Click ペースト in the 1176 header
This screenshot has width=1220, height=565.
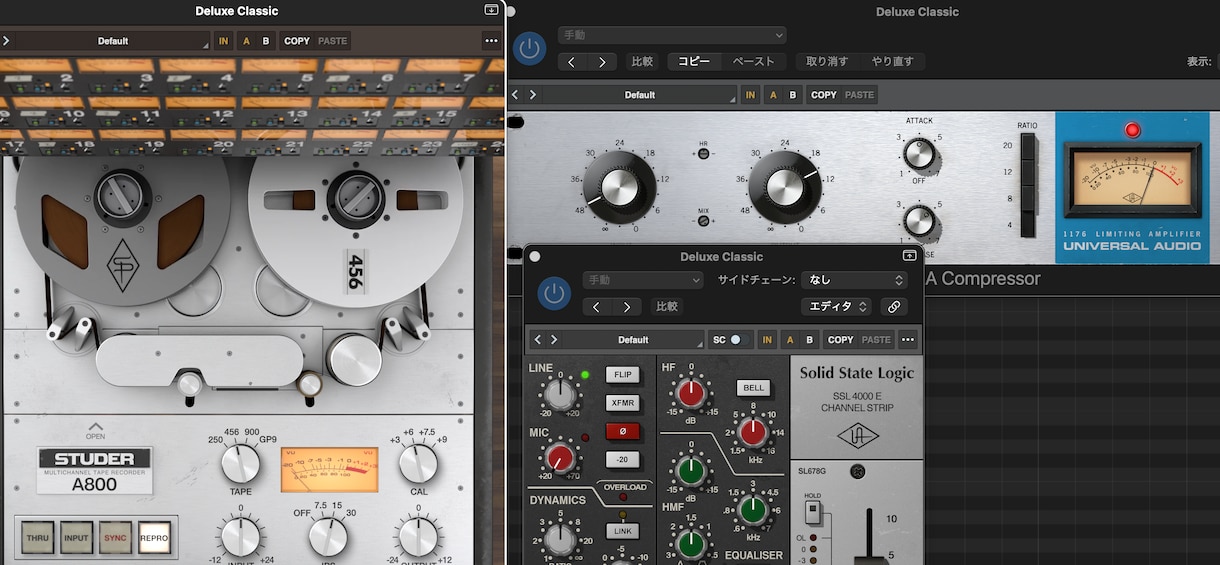point(754,62)
